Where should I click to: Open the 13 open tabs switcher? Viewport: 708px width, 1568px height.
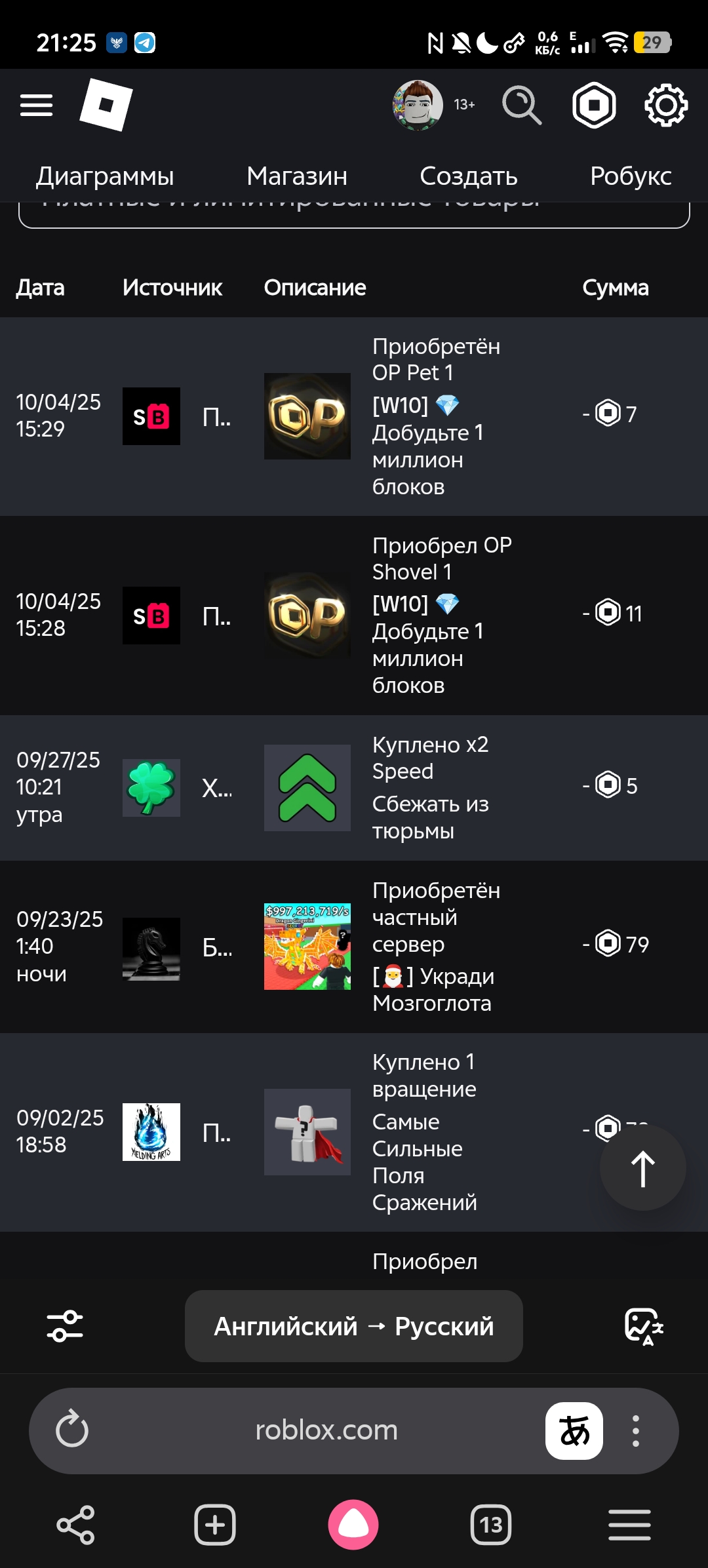tap(491, 1525)
